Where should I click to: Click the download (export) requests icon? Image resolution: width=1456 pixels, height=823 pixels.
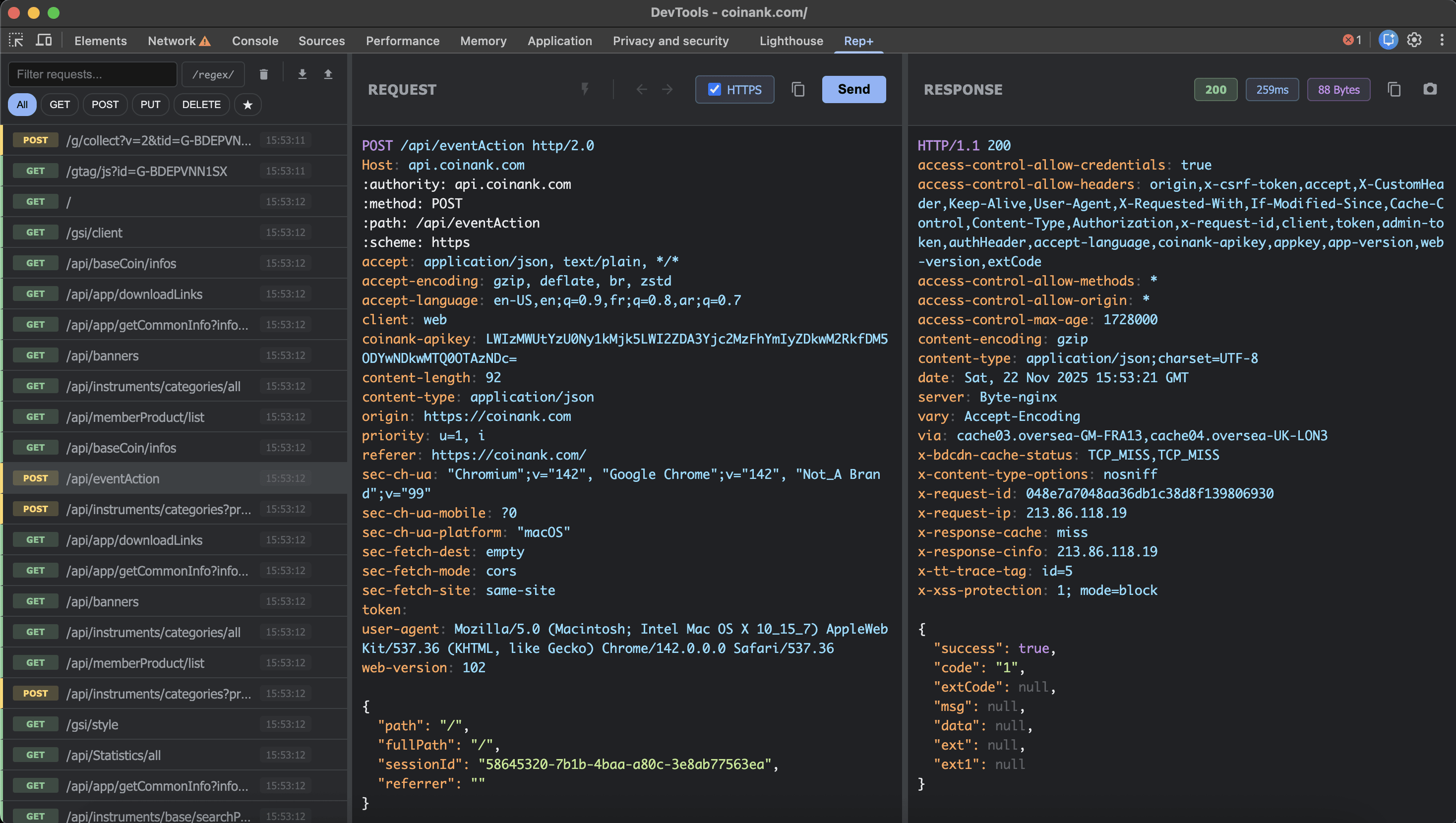pos(303,74)
